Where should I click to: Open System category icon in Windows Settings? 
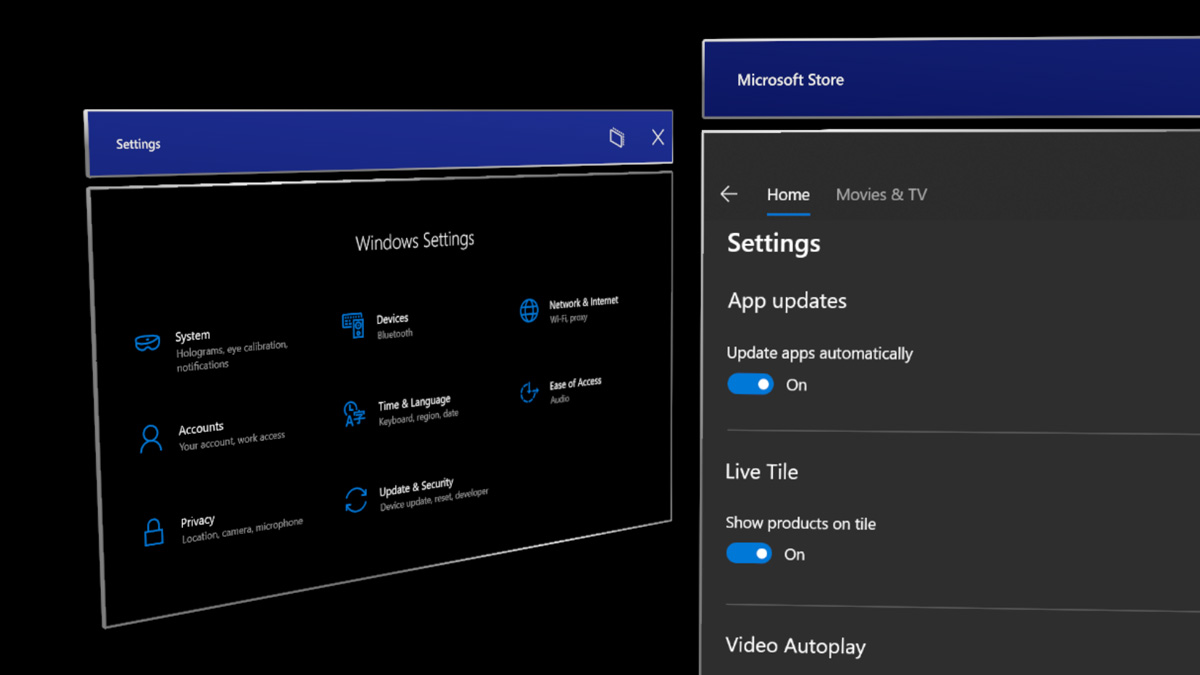tap(147, 343)
